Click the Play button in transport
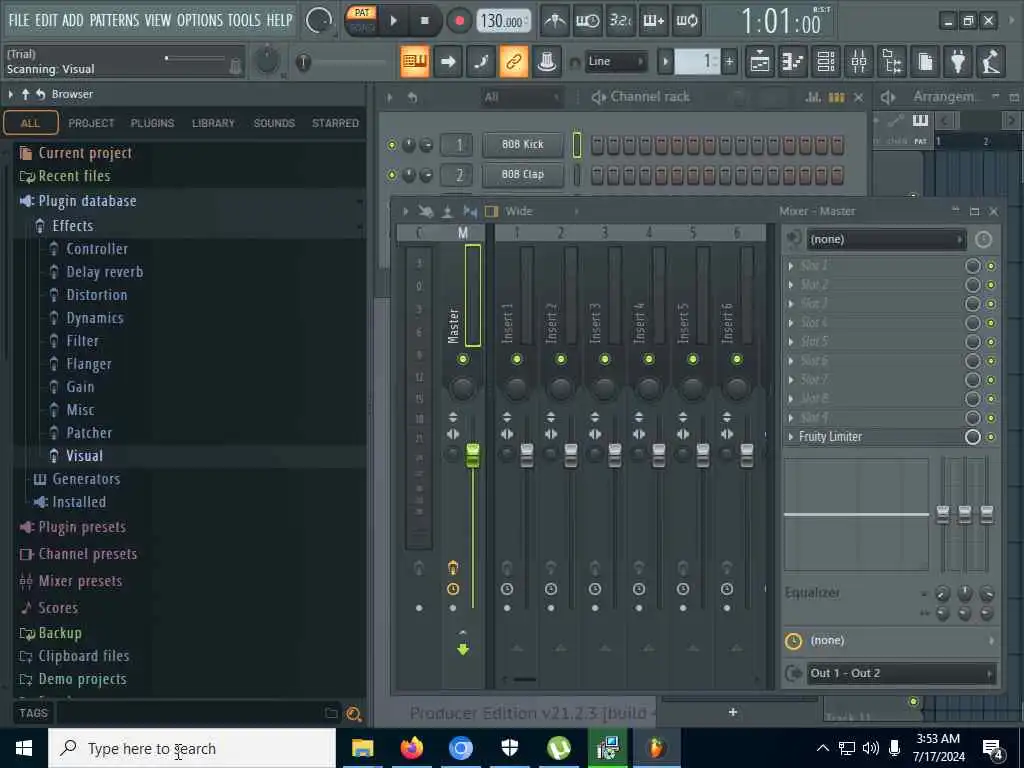This screenshot has height=768, width=1024. [x=393, y=21]
